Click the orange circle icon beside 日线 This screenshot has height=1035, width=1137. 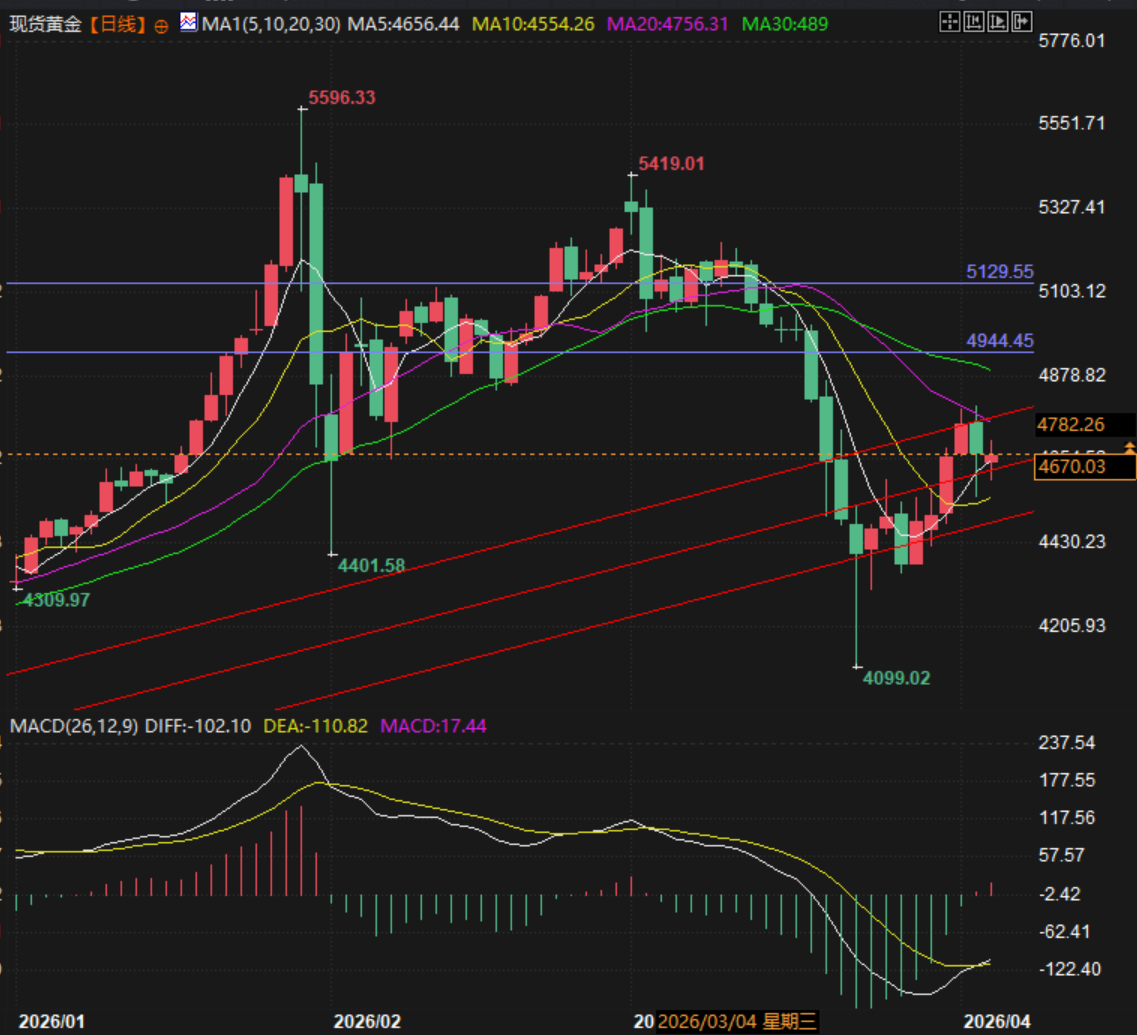tap(161, 26)
